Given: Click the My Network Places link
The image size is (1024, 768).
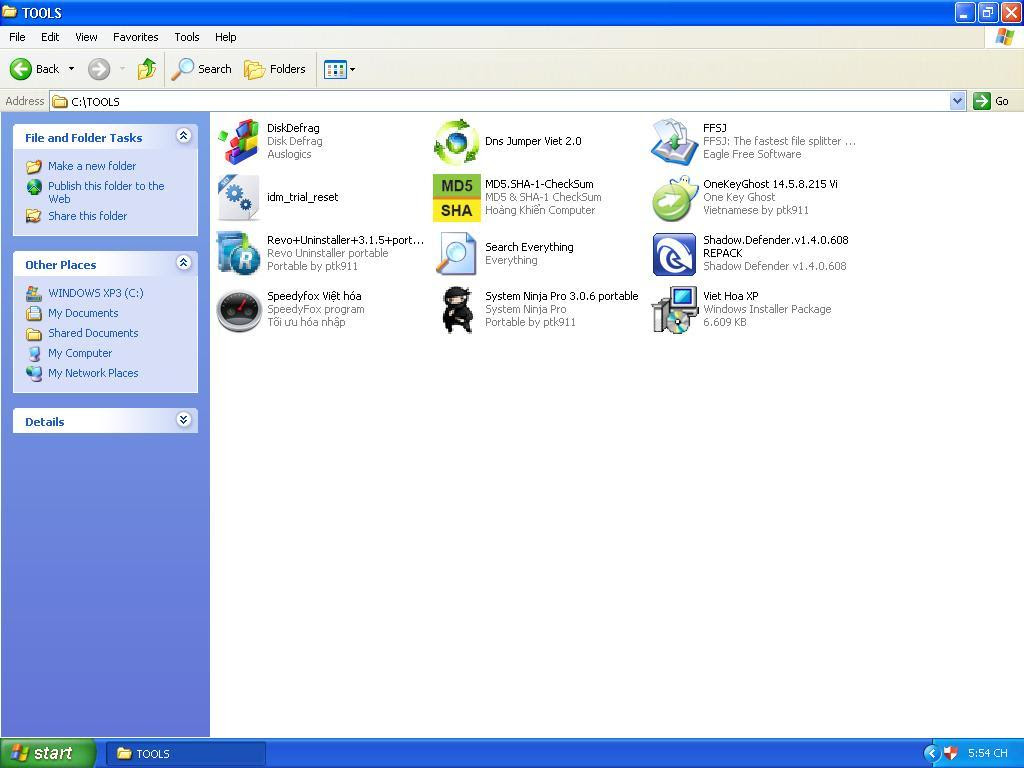Looking at the screenshot, I should click(x=93, y=374).
